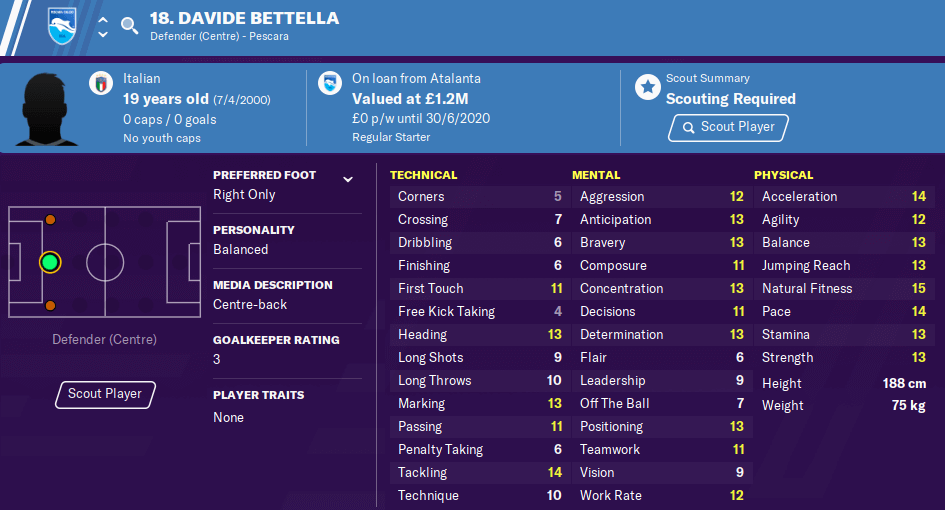Image resolution: width=945 pixels, height=510 pixels.
Task: Click the Pescara club badge icon
Action: pyautogui.click(x=62, y=26)
